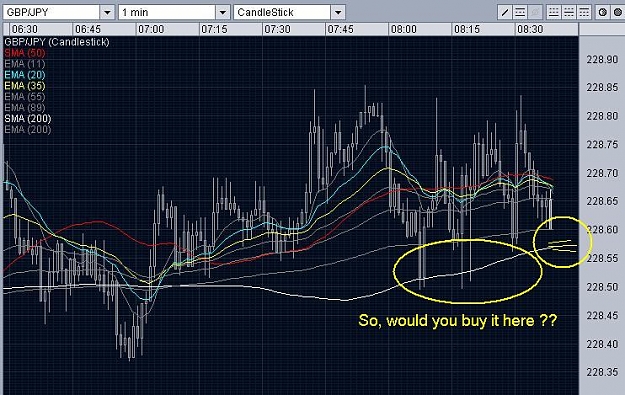Click the EMA (89) legend entry
625x395 pixels.
click(25, 108)
